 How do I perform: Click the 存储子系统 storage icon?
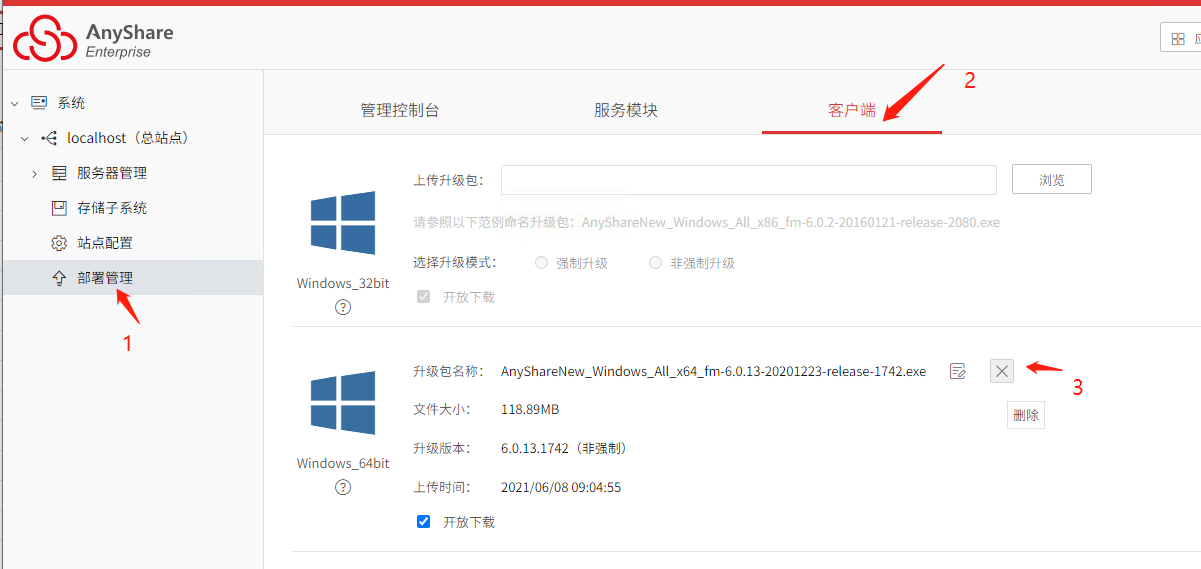(x=59, y=208)
